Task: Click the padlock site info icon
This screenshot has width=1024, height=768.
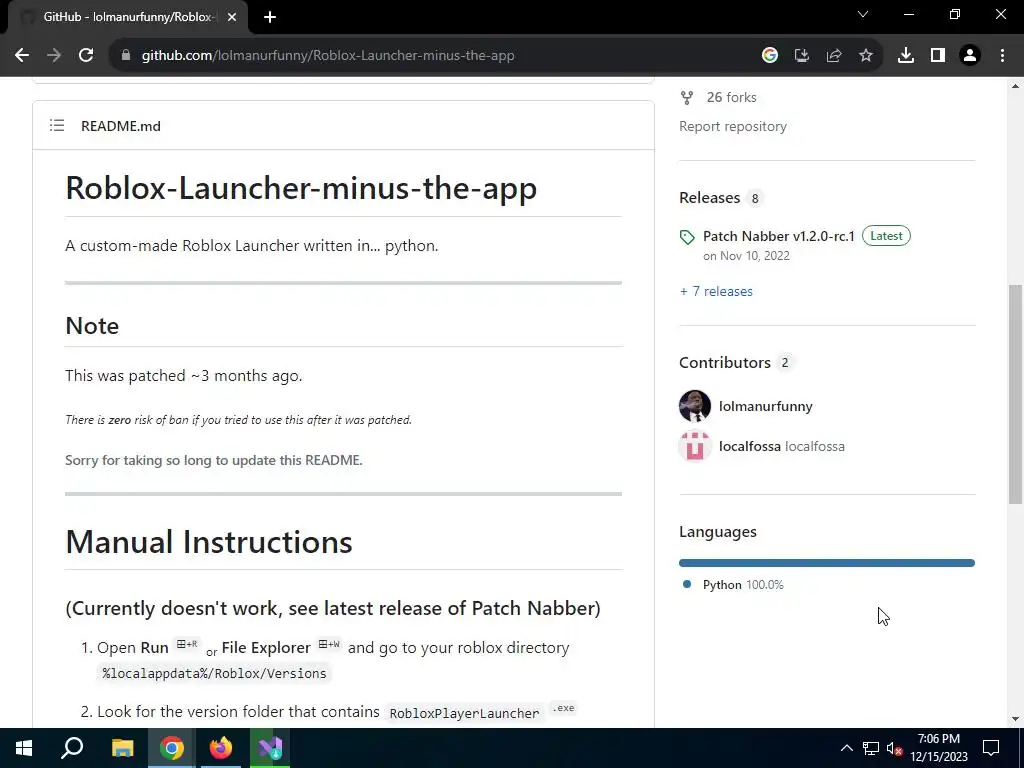Action: tap(126, 56)
